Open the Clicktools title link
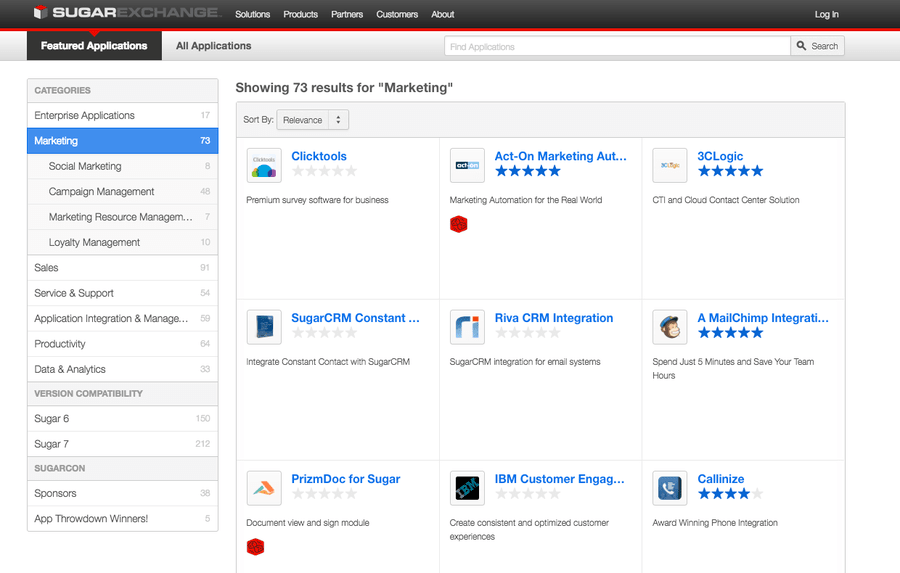Screen dimensions: 900x573 pos(319,156)
